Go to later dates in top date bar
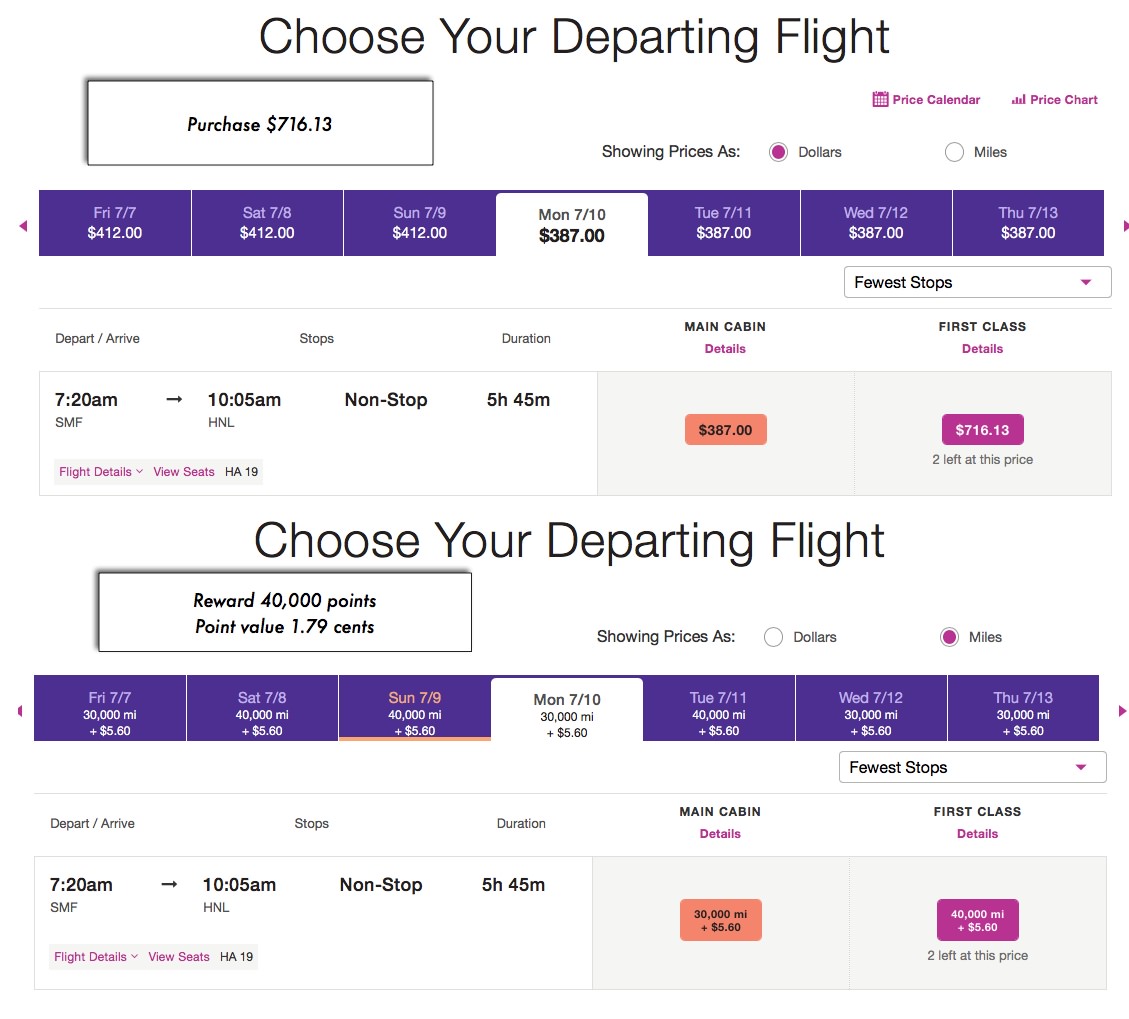 (1125, 226)
